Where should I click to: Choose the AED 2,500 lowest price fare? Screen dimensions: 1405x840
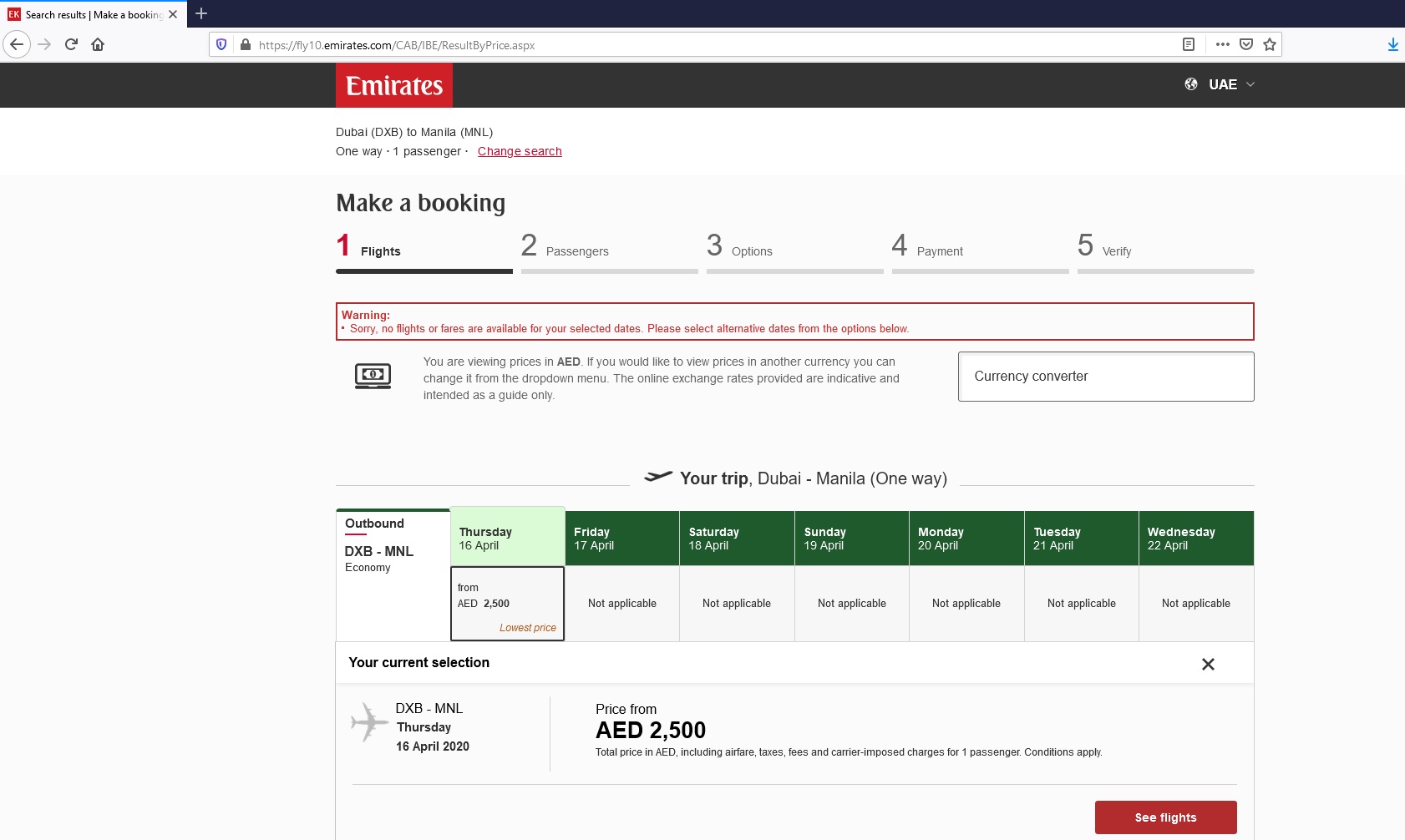[x=507, y=604]
